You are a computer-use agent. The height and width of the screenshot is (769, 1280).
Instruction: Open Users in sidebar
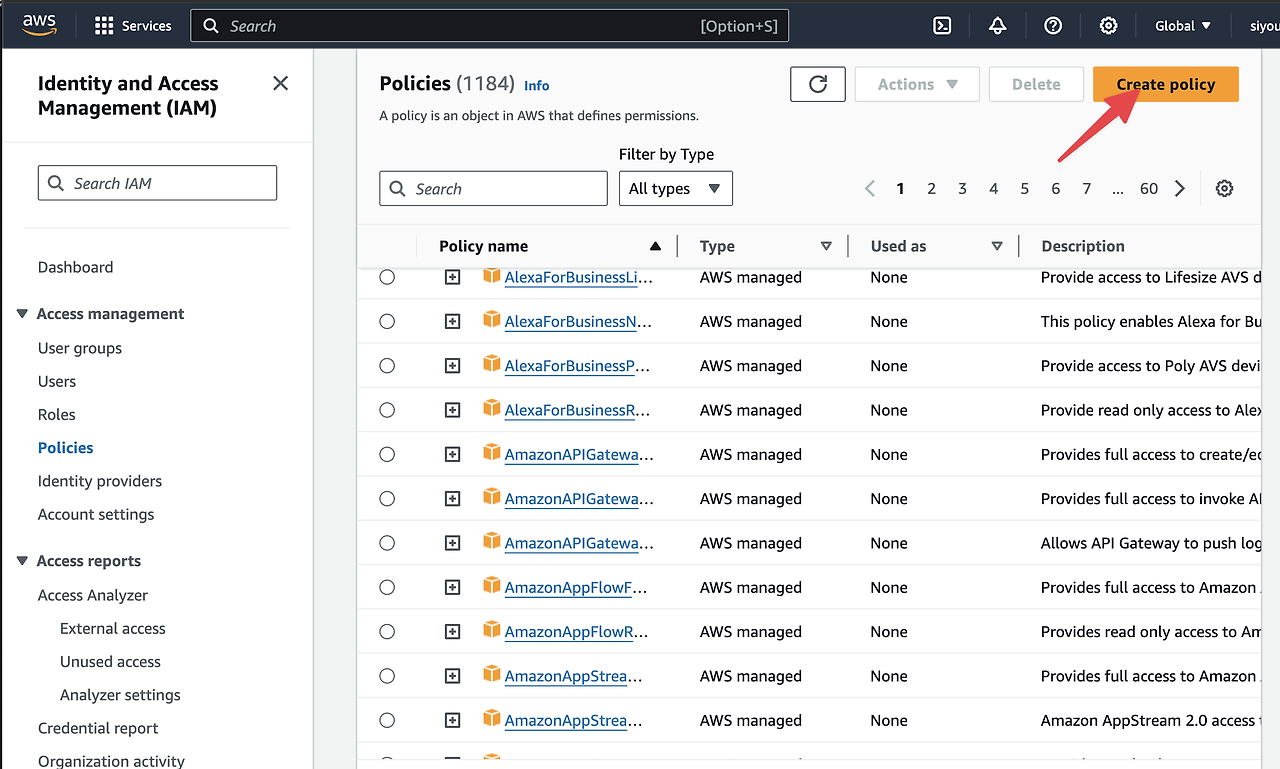pyautogui.click(x=57, y=381)
